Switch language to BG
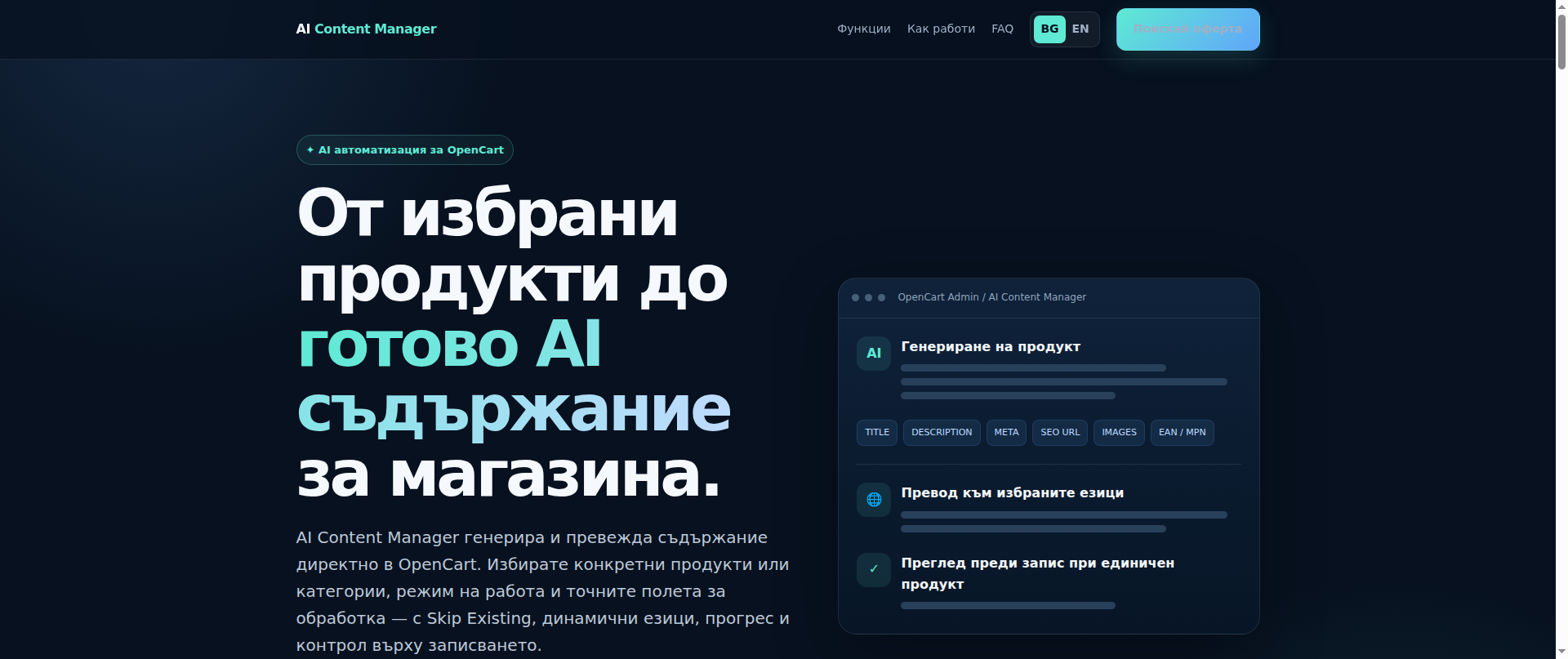The width and height of the screenshot is (1568, 659). 1049,29
